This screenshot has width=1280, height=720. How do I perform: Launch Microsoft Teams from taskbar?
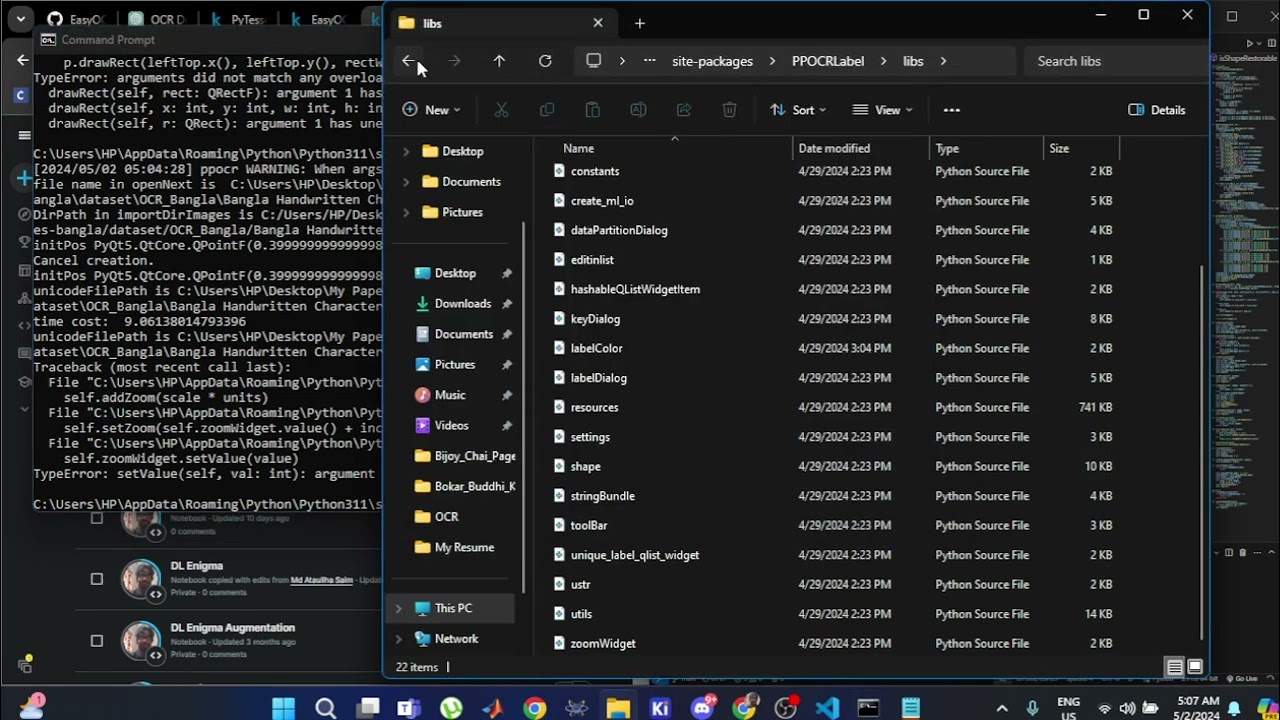[409, 709]
